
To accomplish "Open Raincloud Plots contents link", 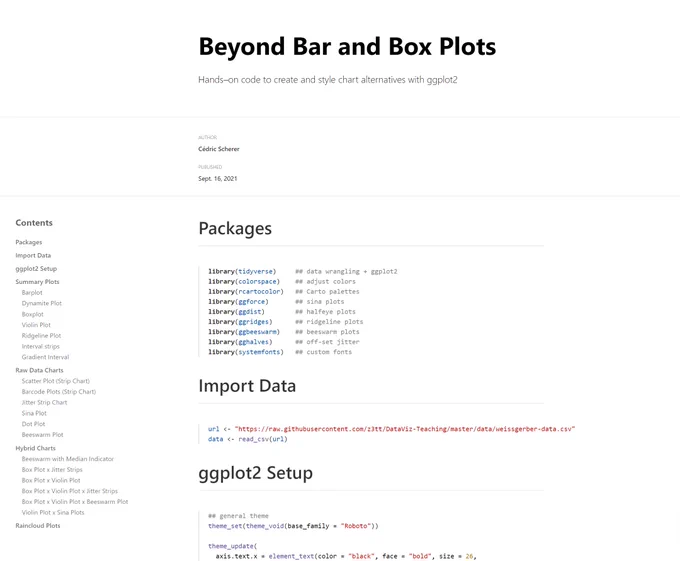I will coord(38,525).
